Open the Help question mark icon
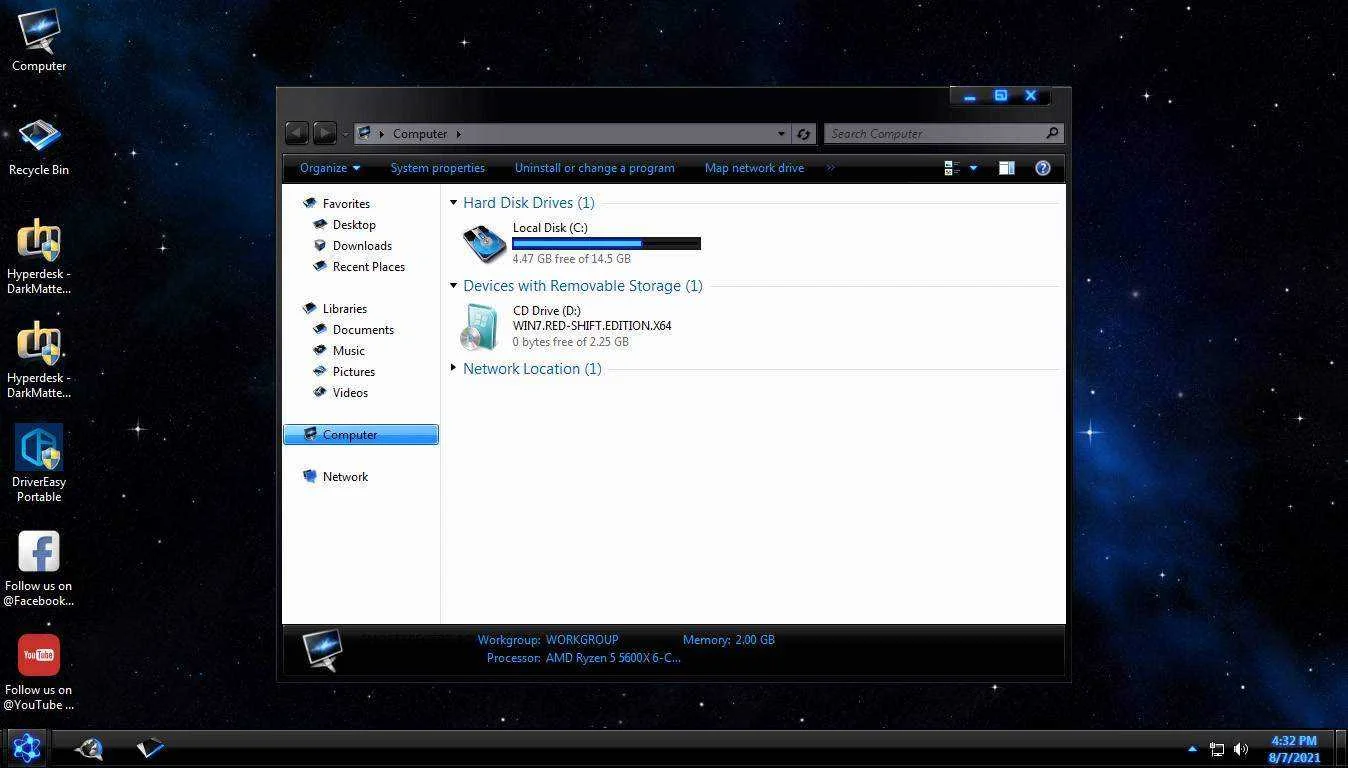Screen dimensions: 1348x768 point(1042,168)
